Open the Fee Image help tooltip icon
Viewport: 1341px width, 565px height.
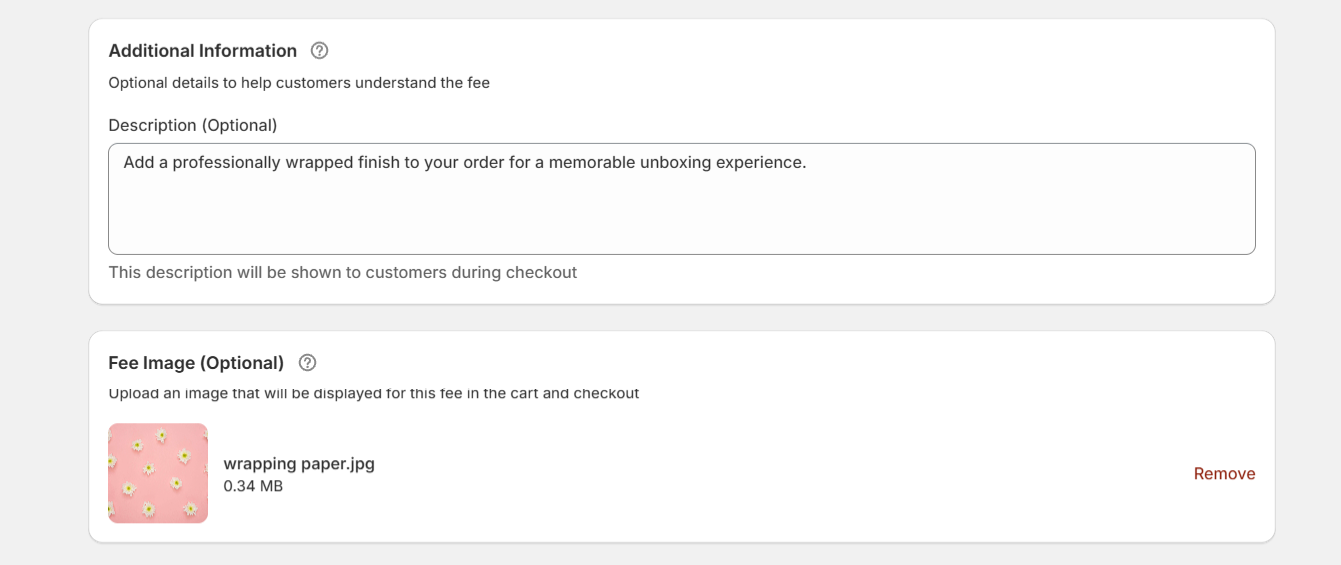point(308,362)
